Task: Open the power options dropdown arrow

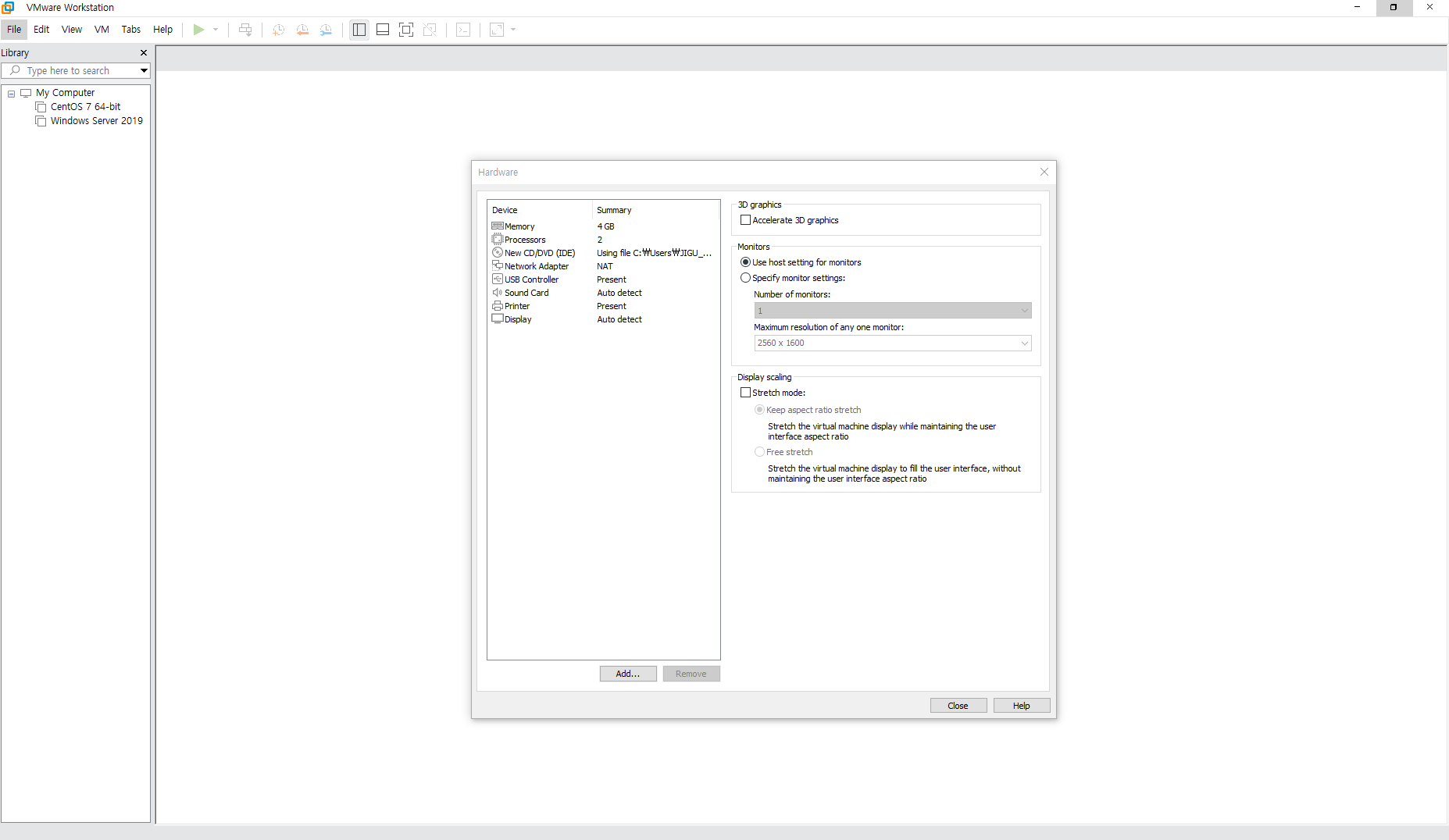Action: (216, 30)
